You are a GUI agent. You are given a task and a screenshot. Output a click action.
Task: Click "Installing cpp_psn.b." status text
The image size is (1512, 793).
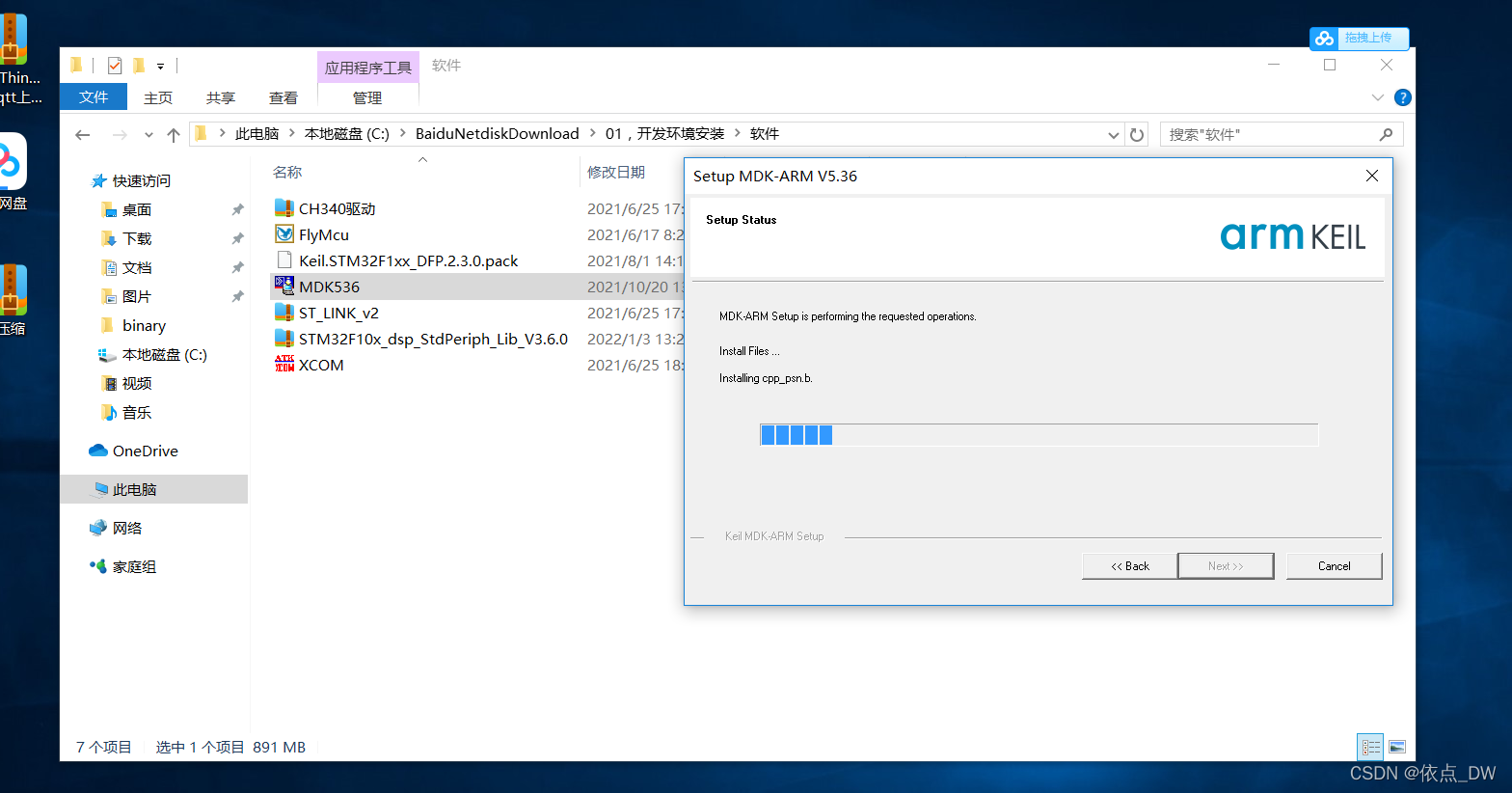pyautogui.click(x=766, y=378)
